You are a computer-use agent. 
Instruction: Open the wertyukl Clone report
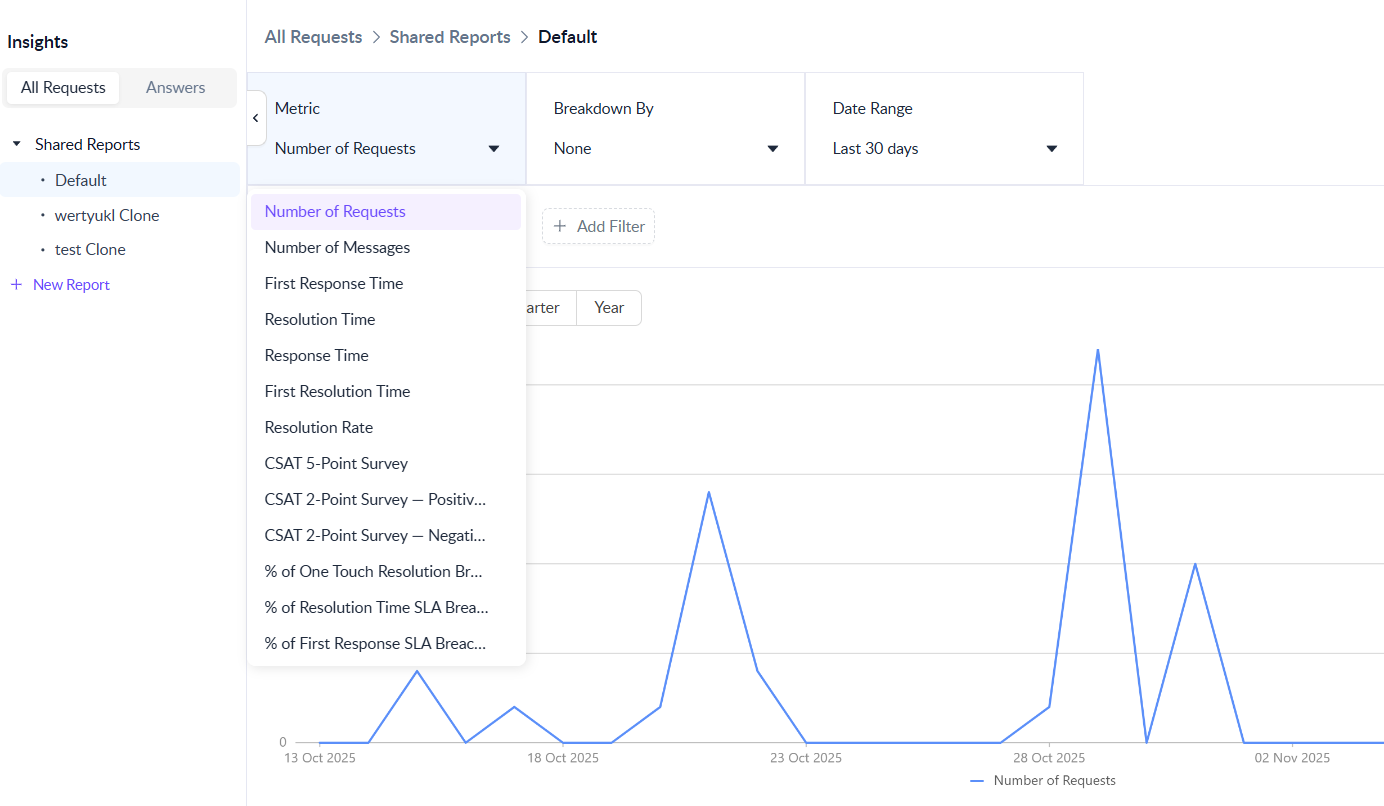click(x=107, y=216)
